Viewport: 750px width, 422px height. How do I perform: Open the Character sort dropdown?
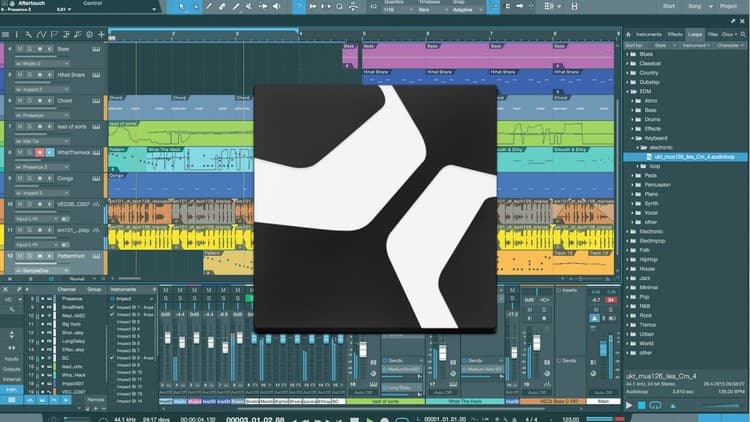click(730, 45)
